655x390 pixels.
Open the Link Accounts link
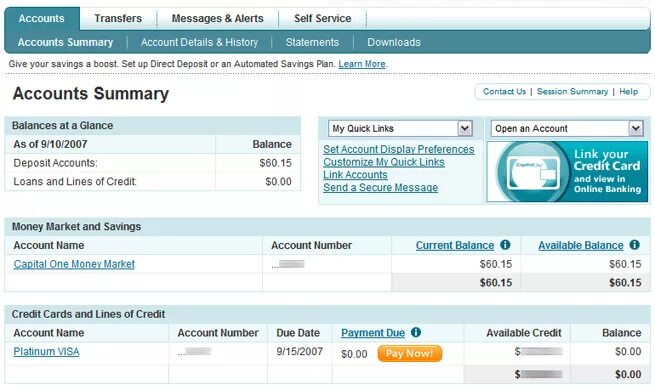(355, 175)
